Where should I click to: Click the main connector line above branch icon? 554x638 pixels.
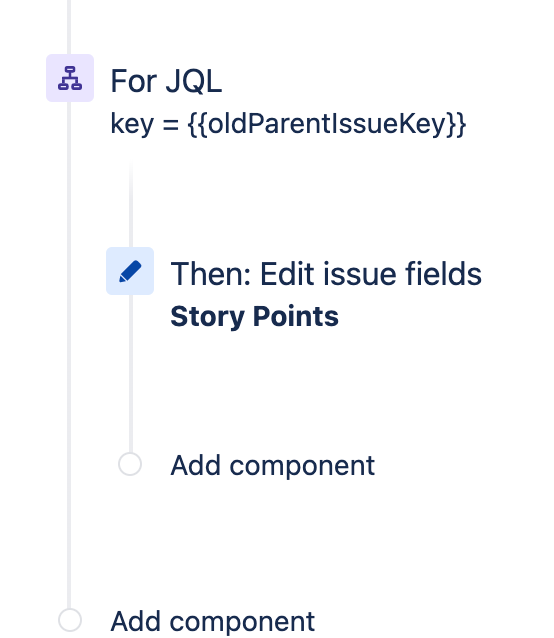pyautogui.click(x=69, y=26)
